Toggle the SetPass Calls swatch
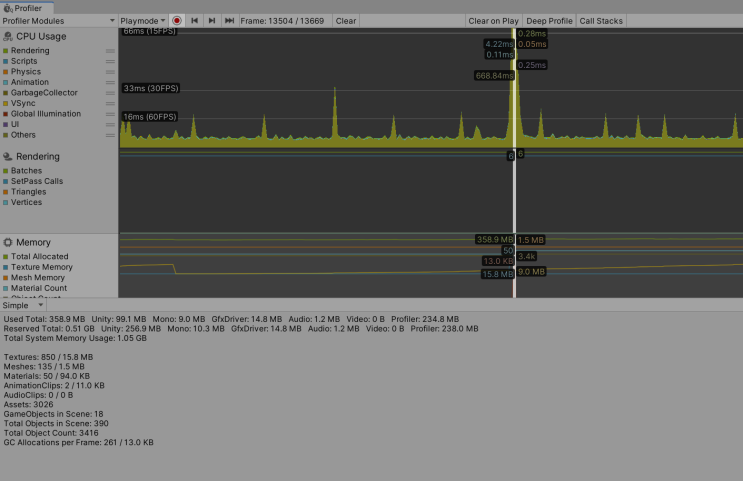Screen dimensions: 743x481 tap(6, 181)
